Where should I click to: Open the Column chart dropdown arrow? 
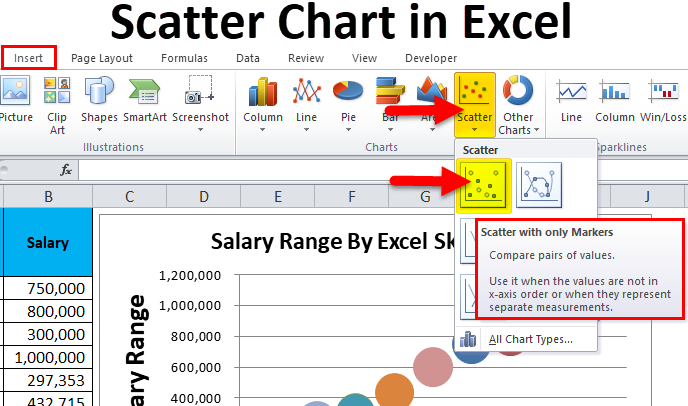(262, 129)
